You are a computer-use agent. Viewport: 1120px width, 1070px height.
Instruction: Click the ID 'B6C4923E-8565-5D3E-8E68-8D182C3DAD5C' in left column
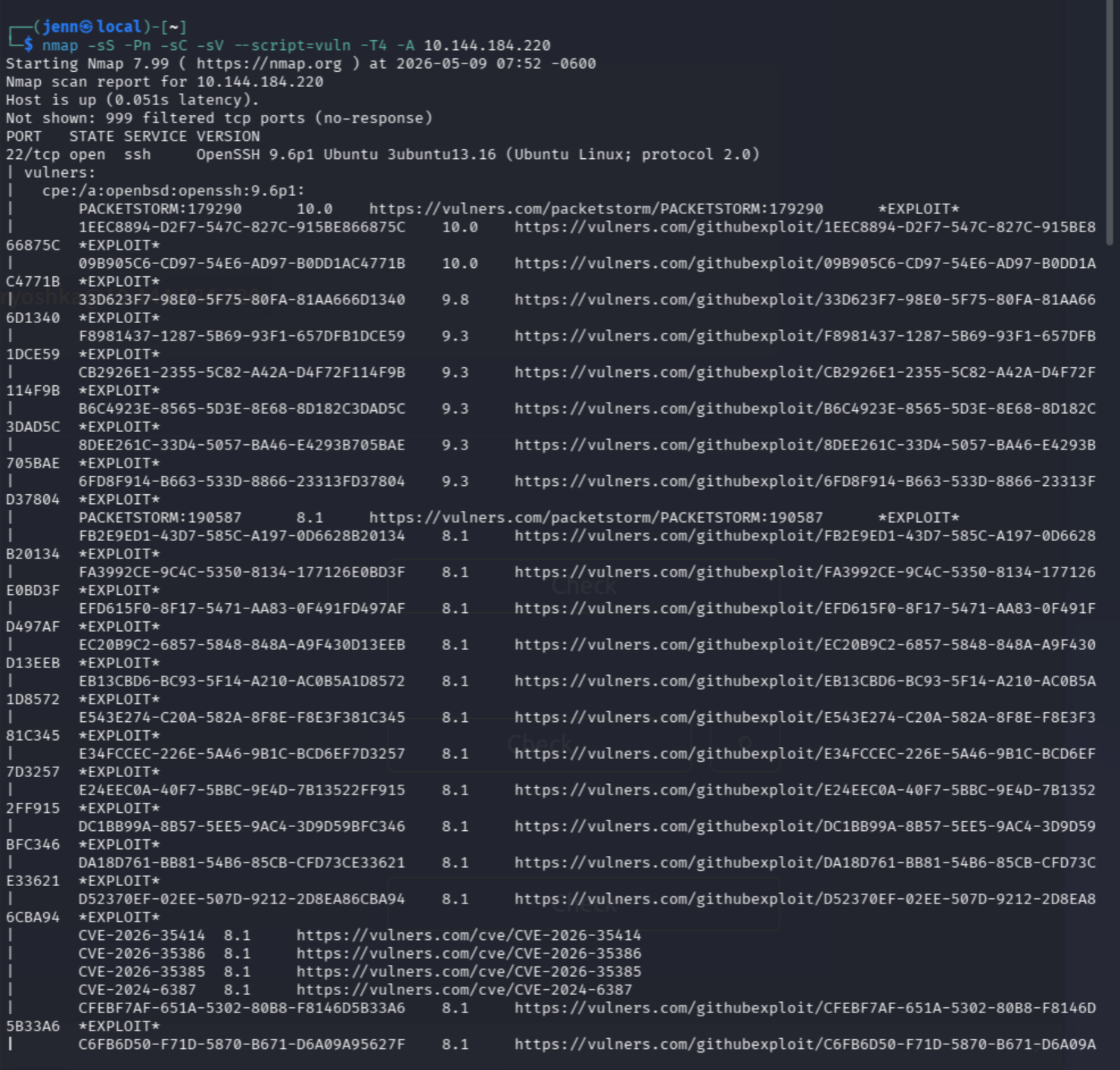(242, 409)
